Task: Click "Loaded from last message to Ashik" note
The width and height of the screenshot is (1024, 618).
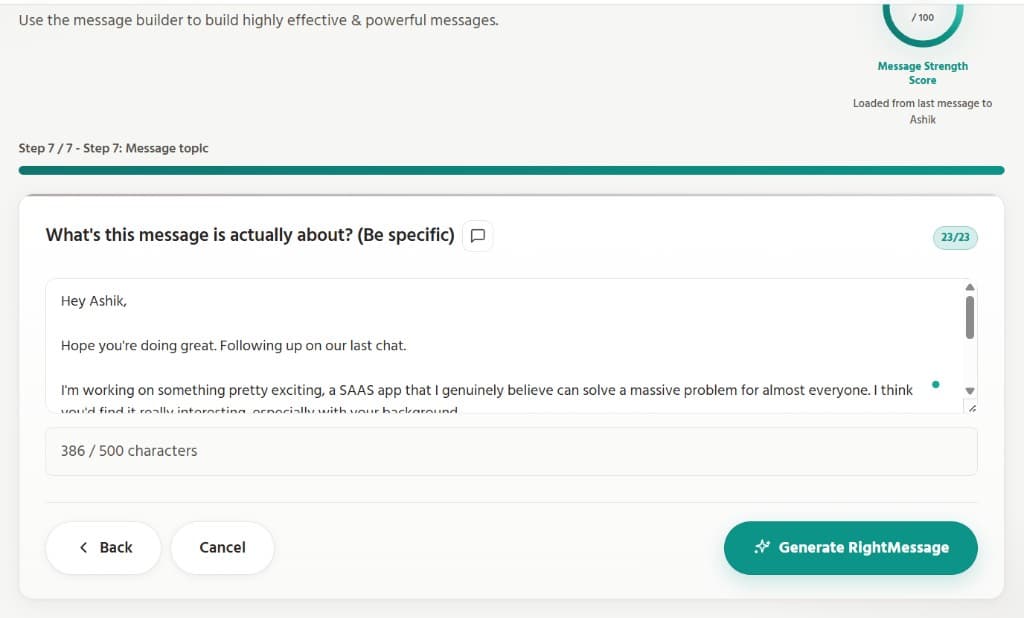Action: (922, 111)
